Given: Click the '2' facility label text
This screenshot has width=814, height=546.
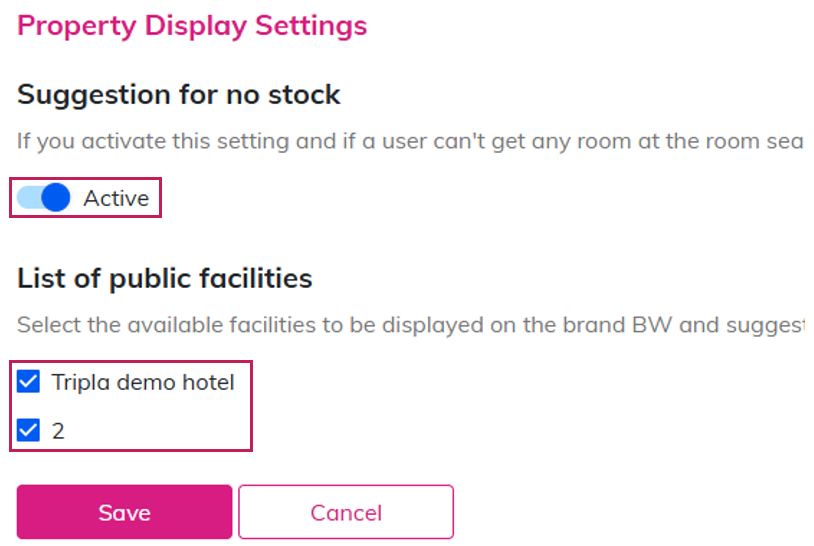Looking at the screenshot, I should [58, 431].
